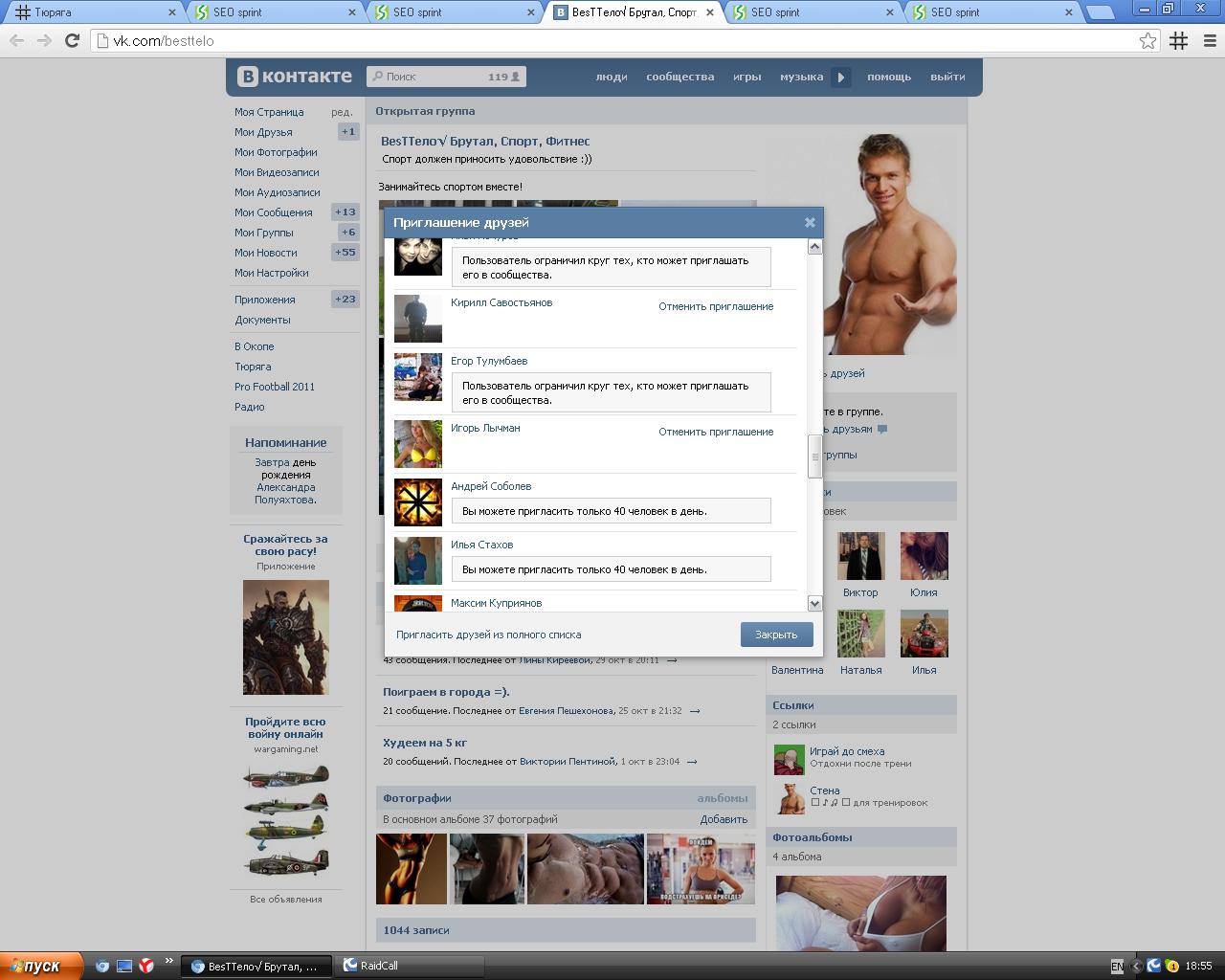Open Мои Сообщения in sidebar

(x=273, y=212)
